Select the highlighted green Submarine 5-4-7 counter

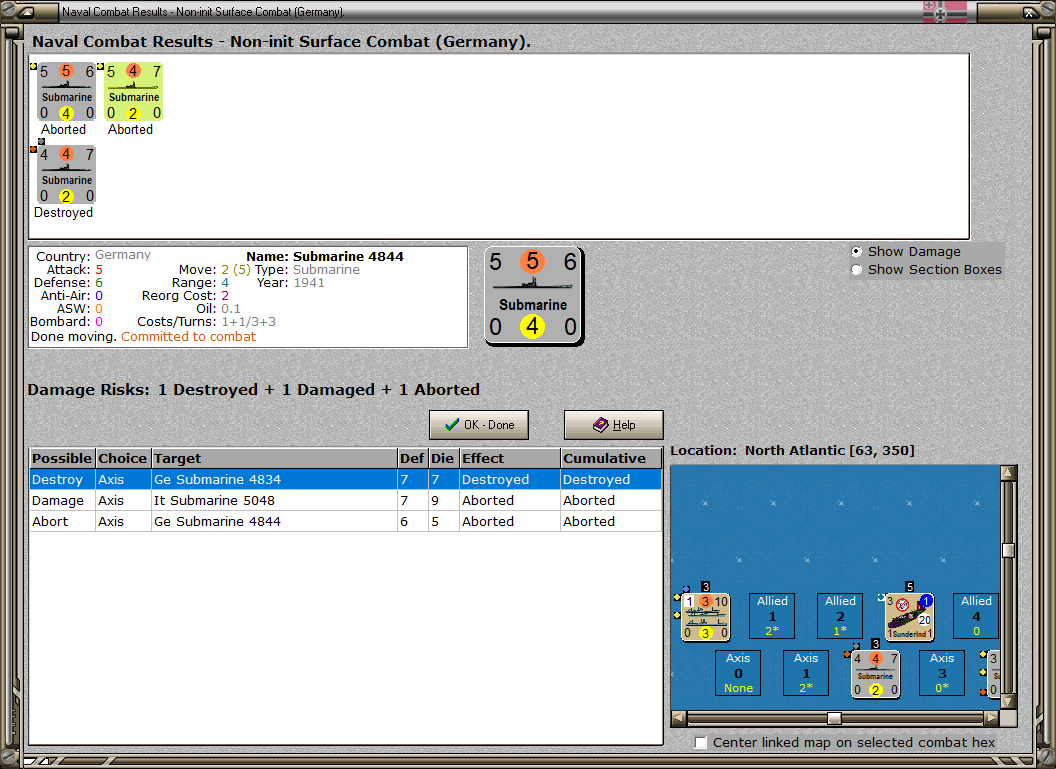(134, 92)
